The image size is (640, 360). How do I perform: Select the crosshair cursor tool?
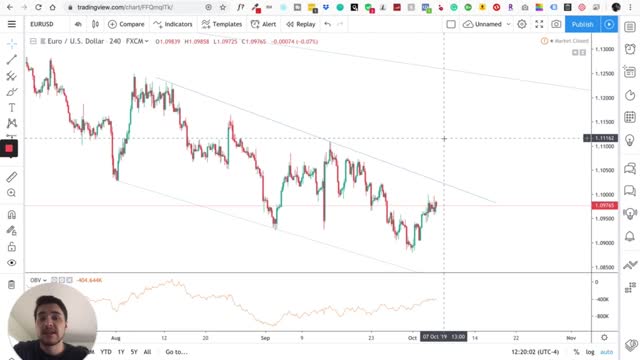pyautogui.click(x=11, y=44)
